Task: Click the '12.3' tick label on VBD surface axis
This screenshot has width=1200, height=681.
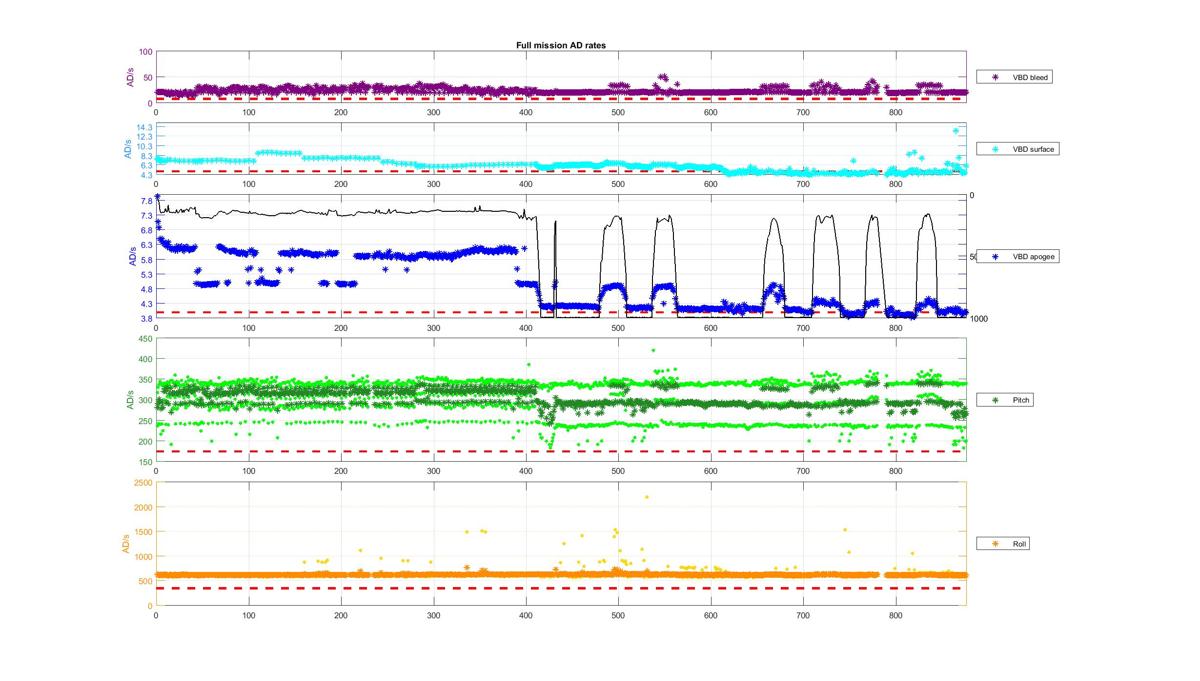Action: click(145, 138)
